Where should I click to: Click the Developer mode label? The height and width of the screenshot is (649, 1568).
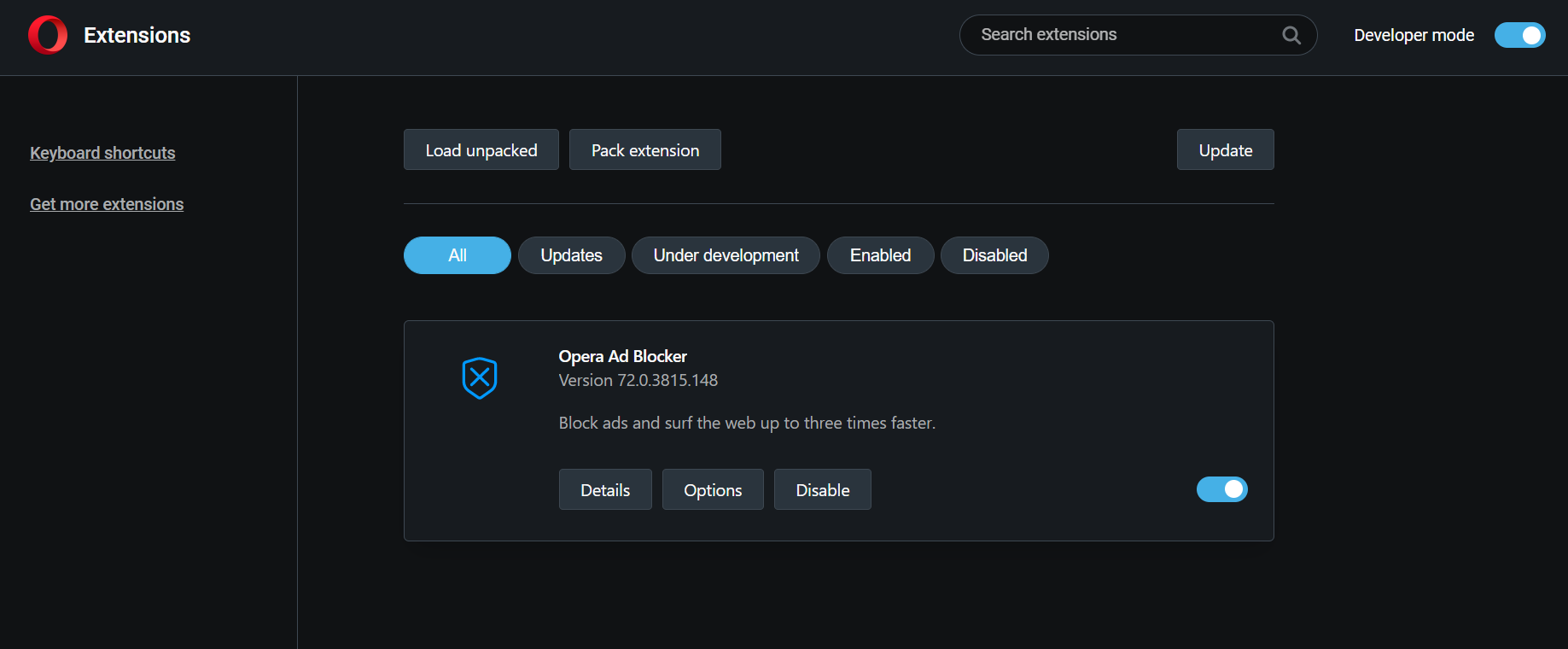pos(1414,35)
